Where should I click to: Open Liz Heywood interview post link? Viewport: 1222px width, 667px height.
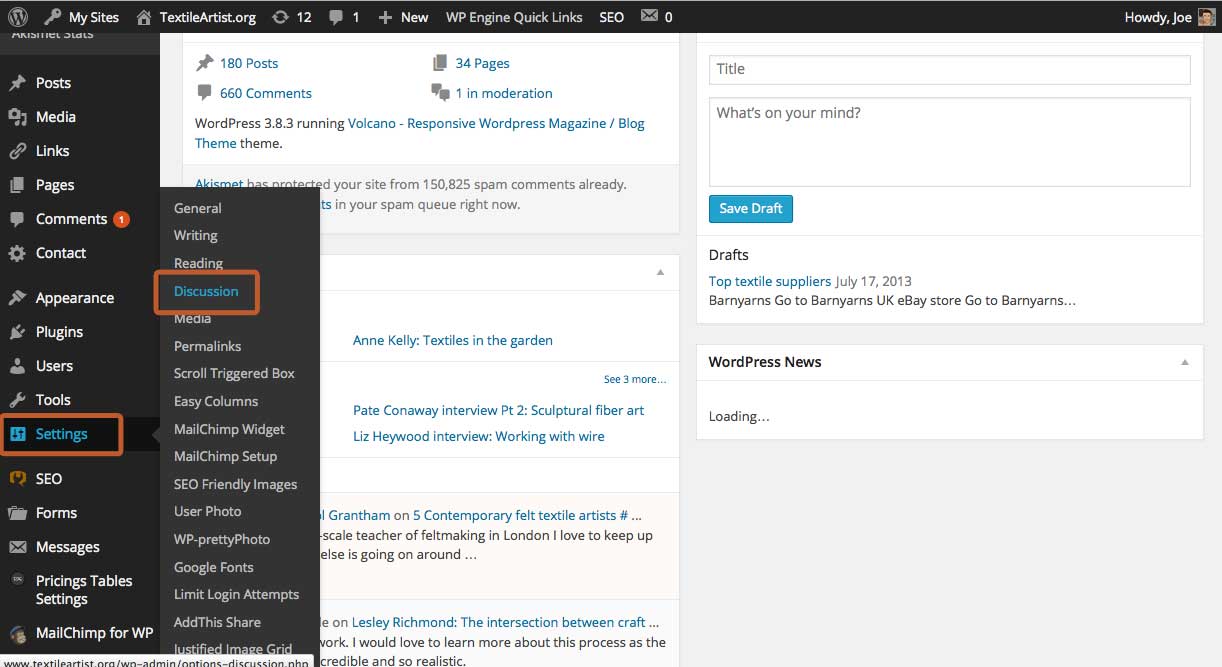[479, 436]
